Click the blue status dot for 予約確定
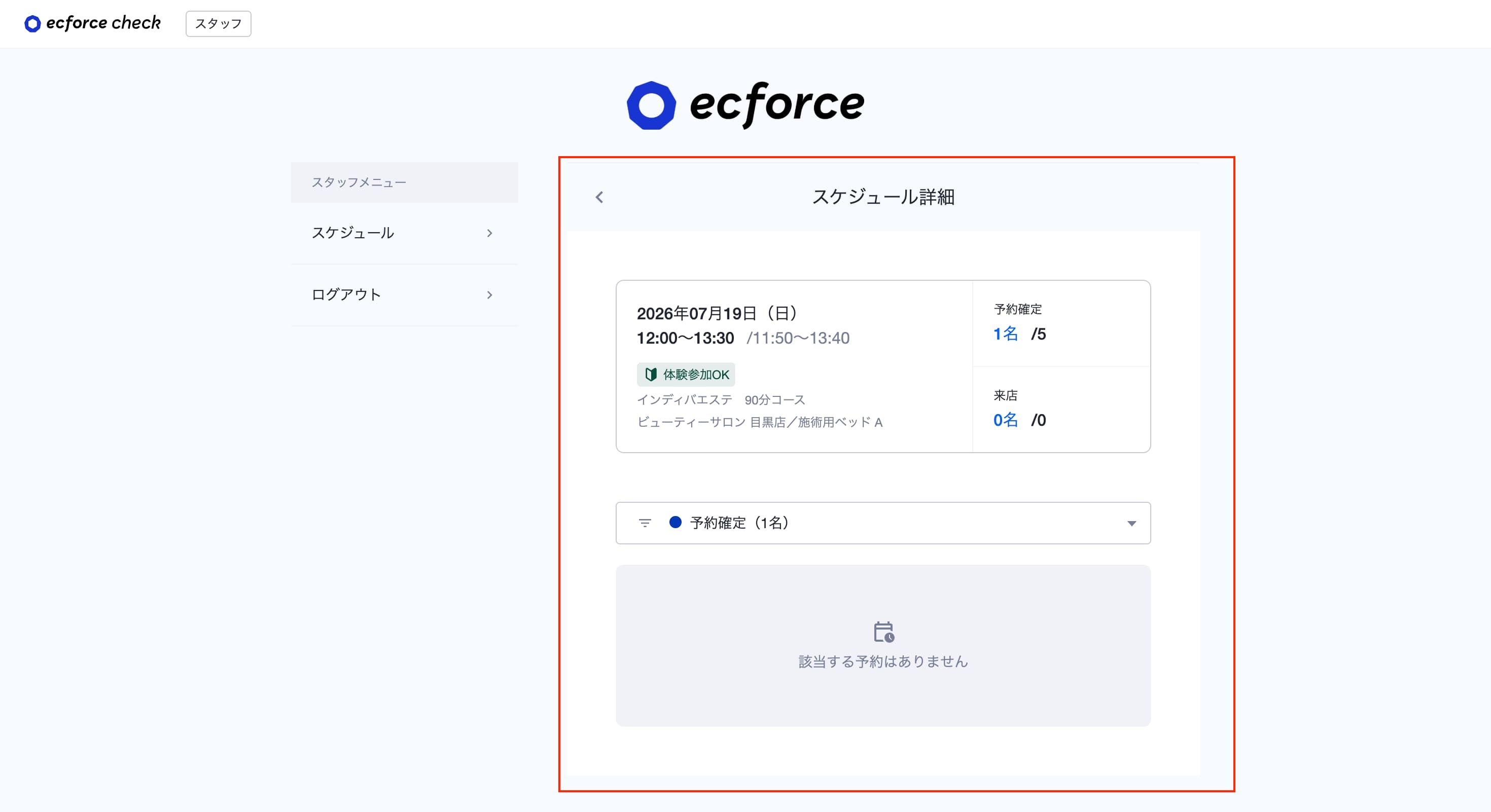Image resolution: width=1491 pixels, height=812 pixels. [675, 522]
